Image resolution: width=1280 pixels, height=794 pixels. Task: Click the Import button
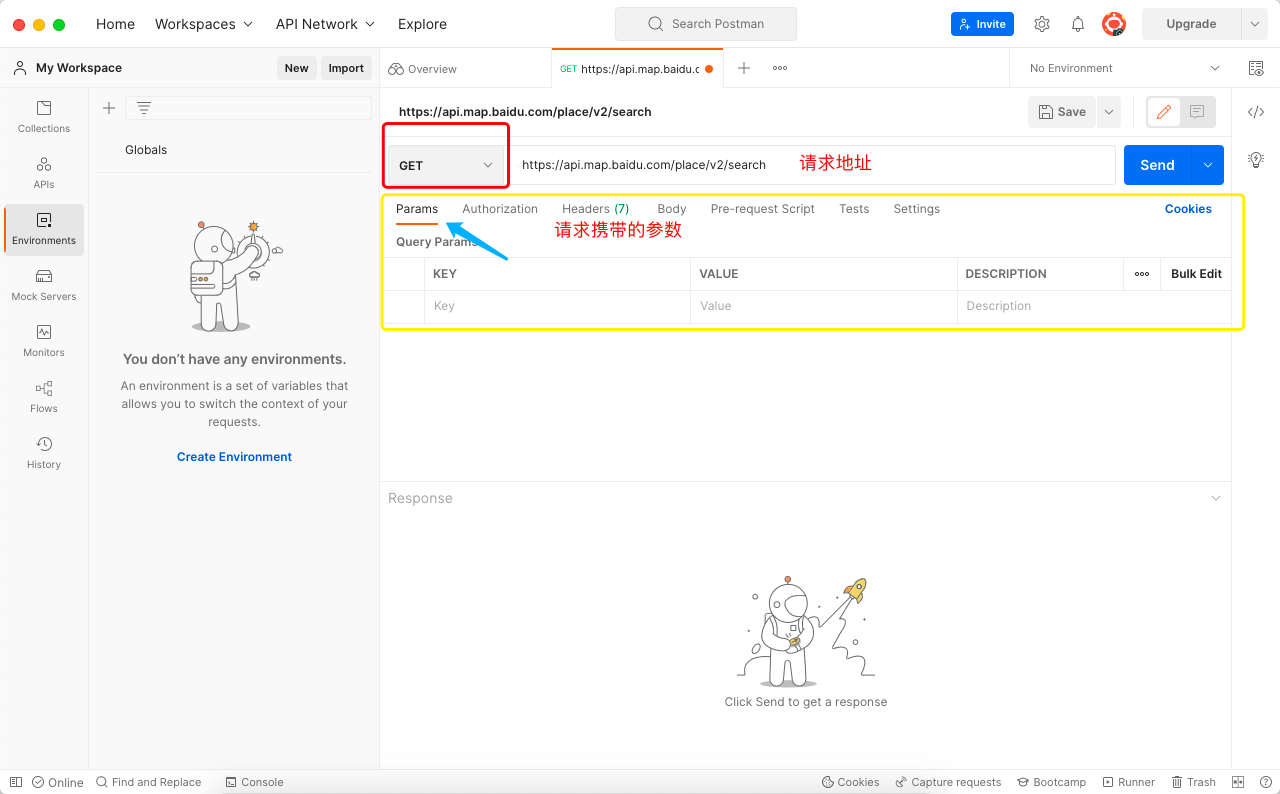[x=346, y=68]
